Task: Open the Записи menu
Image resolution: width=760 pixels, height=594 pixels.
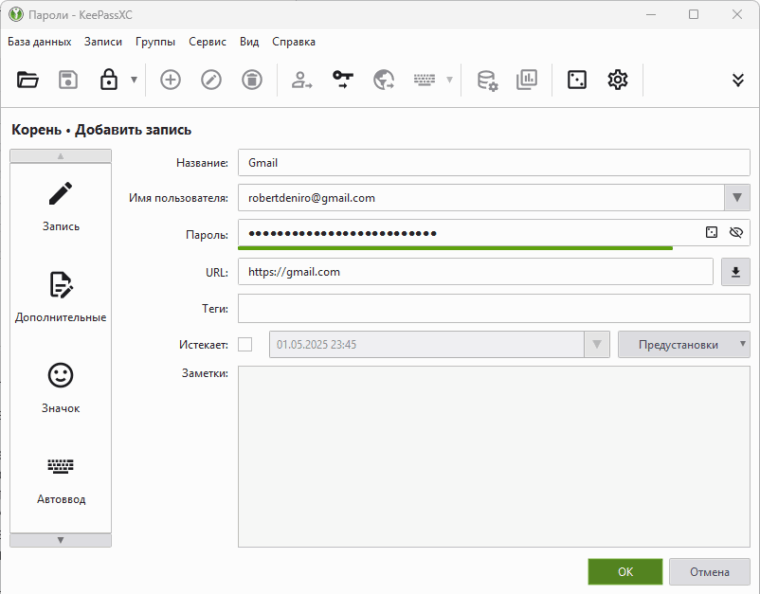Action: 103,42
